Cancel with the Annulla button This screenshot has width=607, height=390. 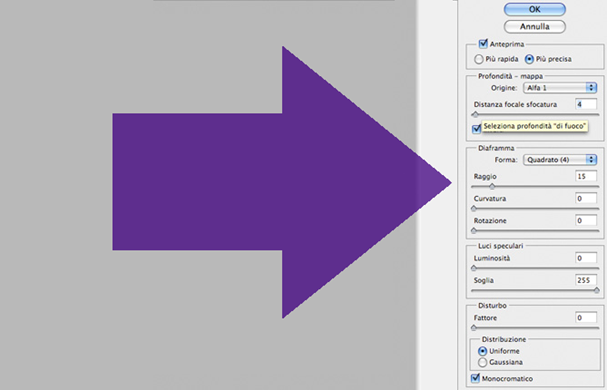[535, 27]
